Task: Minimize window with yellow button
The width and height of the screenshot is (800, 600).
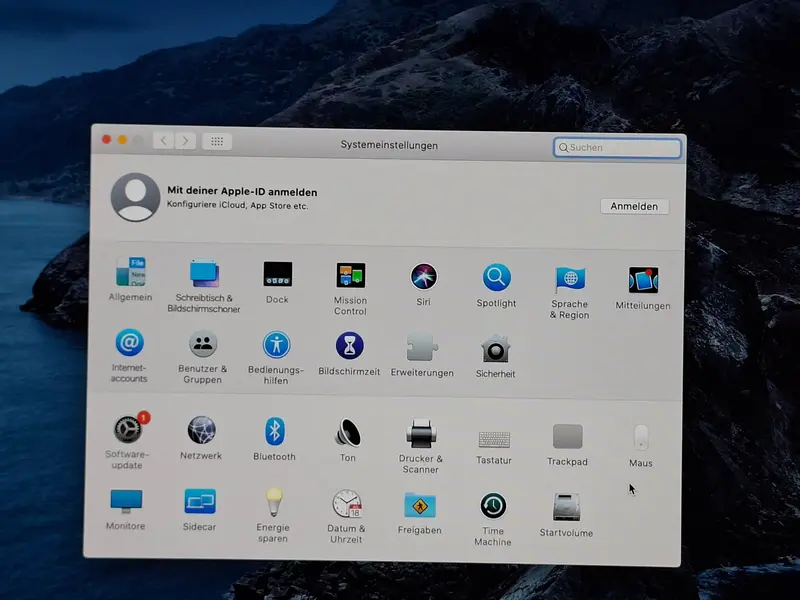Action: [122, 140]
